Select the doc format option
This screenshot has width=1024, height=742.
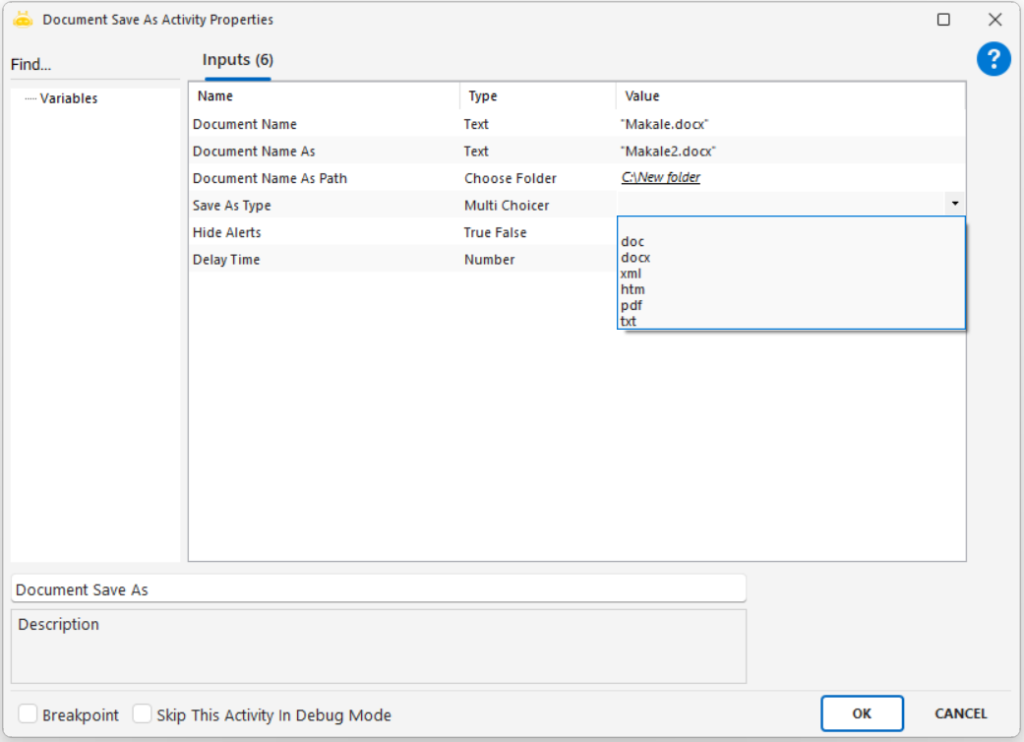(x=632, y=242)
